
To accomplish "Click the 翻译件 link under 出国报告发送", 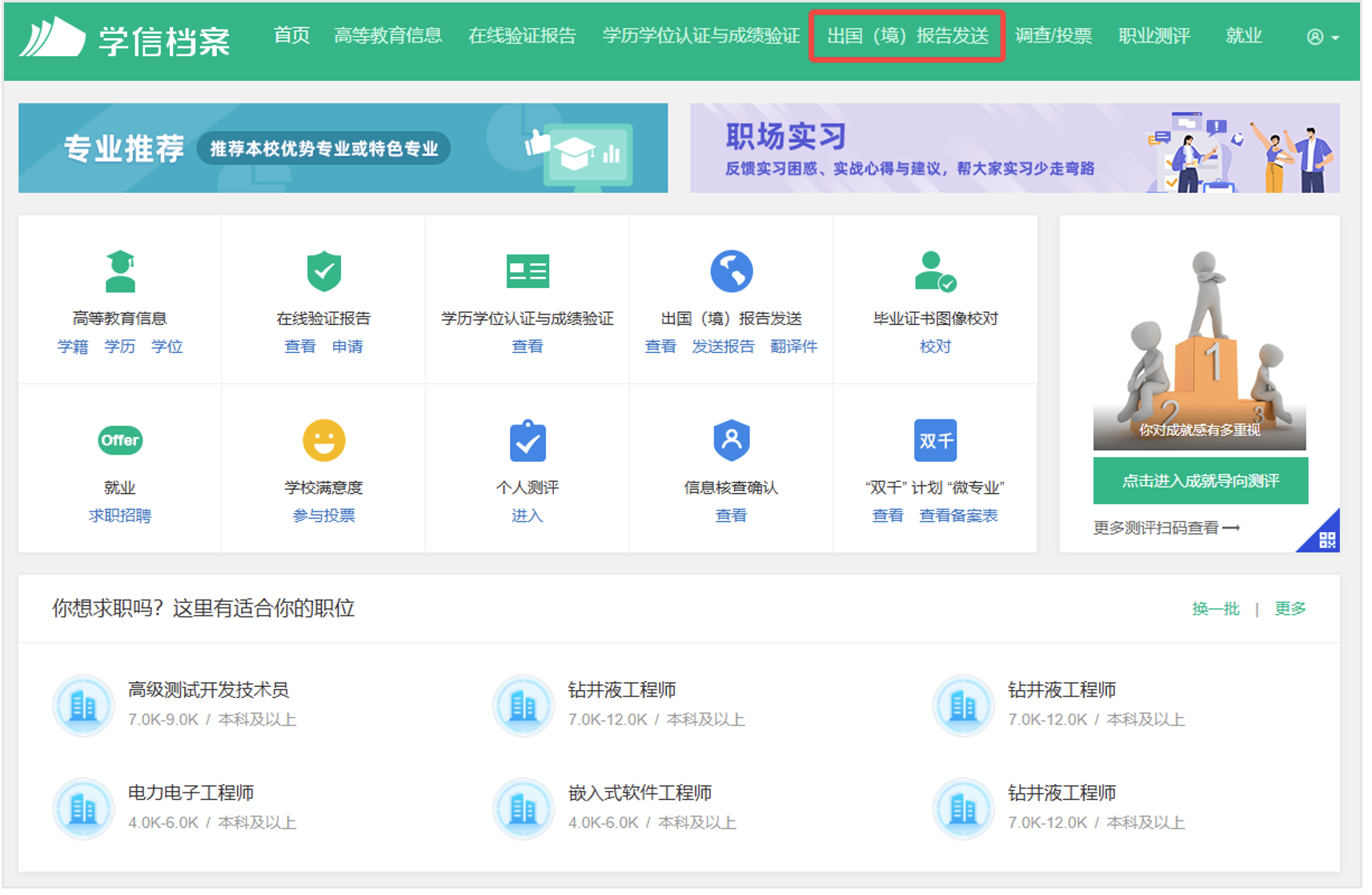I will coord(793,347).
